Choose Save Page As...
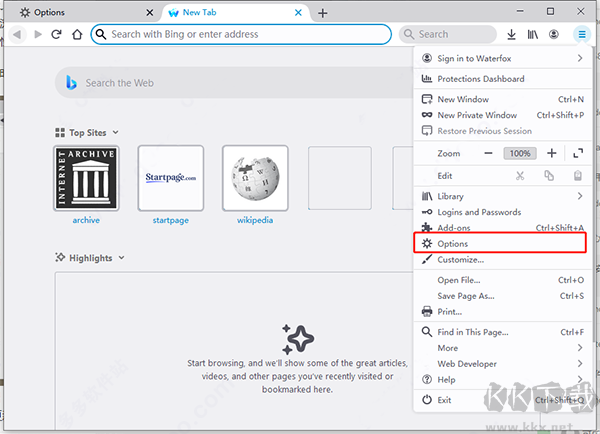 (502, 296)
